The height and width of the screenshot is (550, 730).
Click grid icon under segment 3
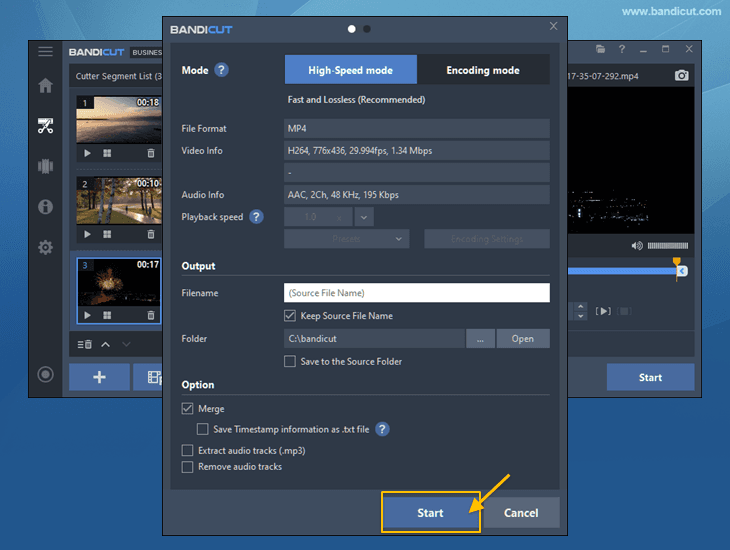(x=107, y=315)
